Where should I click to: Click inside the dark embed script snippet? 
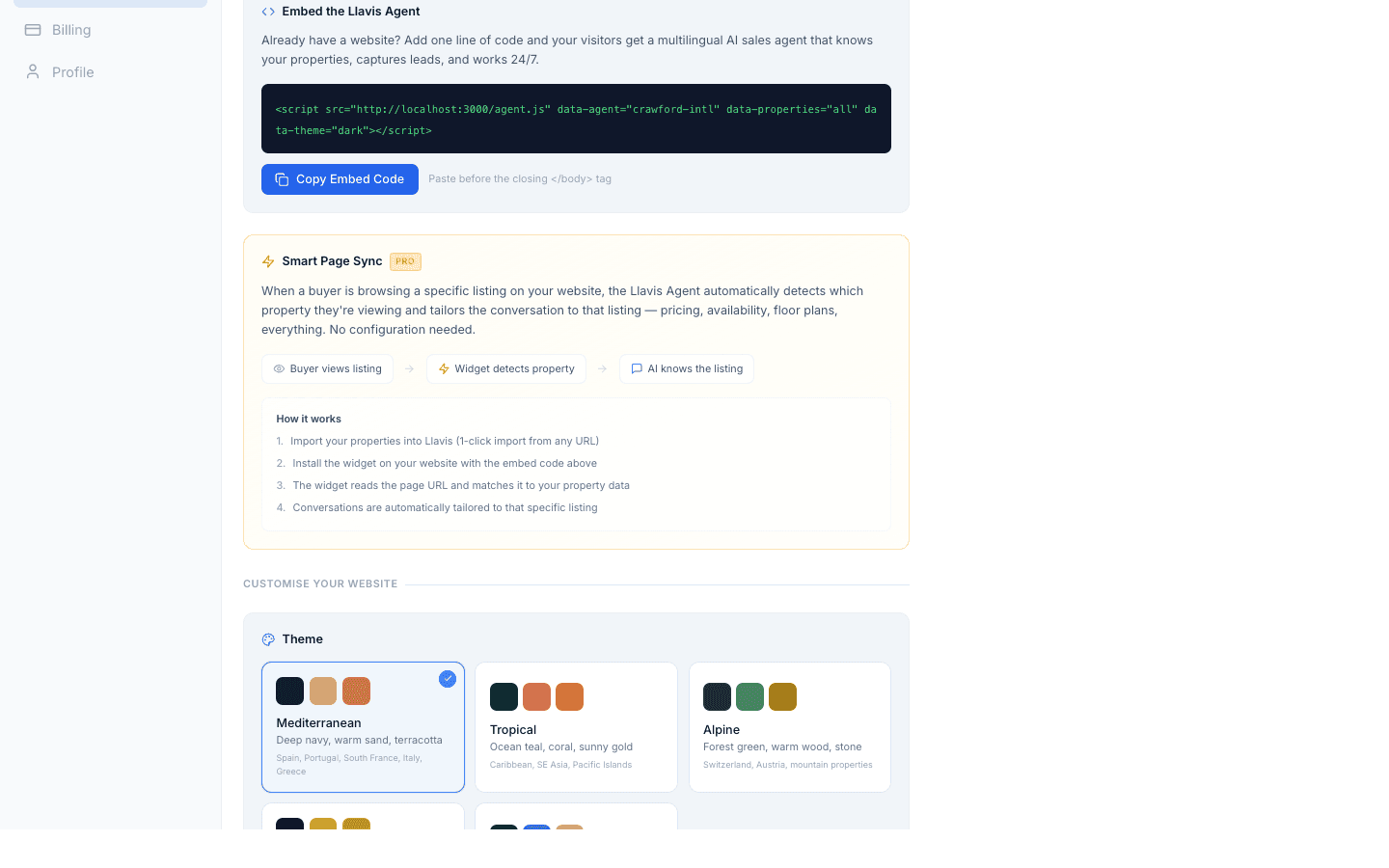576,119
